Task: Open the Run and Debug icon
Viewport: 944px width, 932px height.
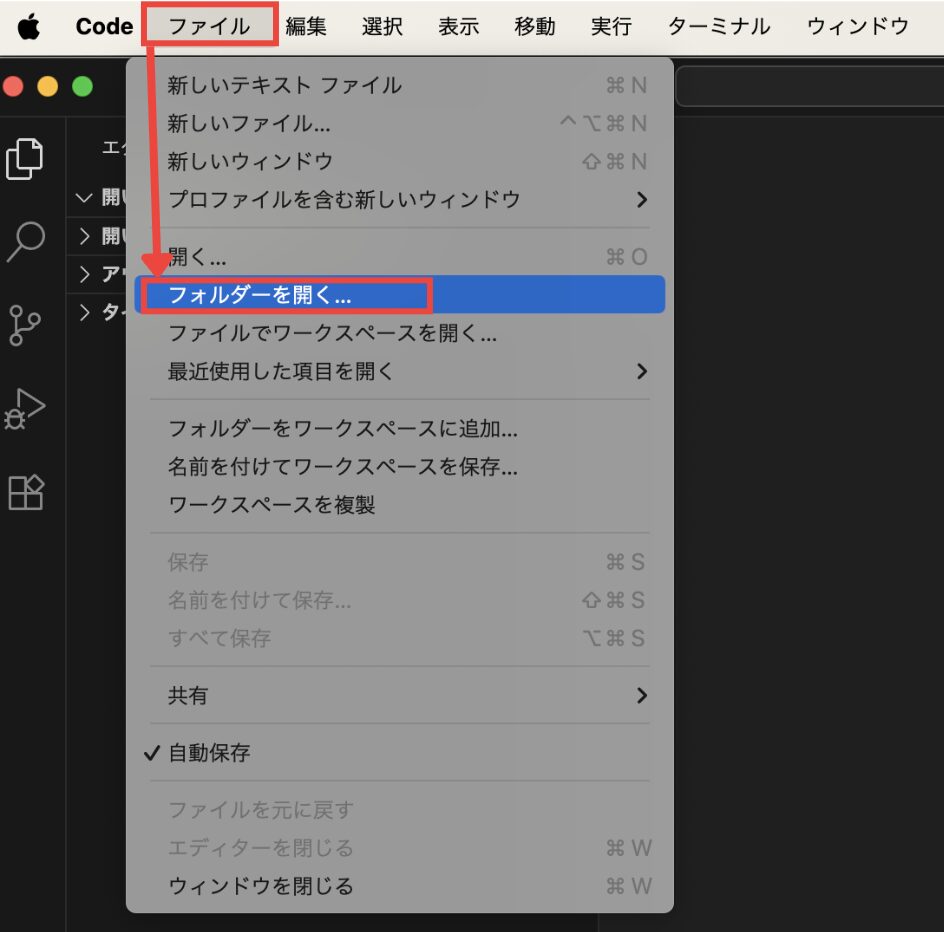Action: tap(26, 408)
